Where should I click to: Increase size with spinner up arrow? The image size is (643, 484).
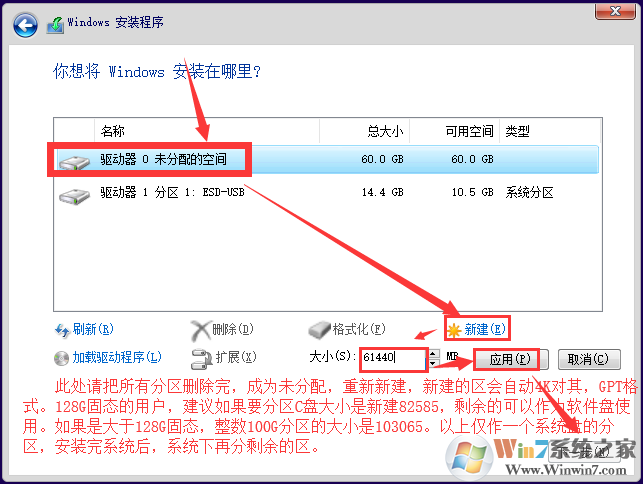[433, 352]
